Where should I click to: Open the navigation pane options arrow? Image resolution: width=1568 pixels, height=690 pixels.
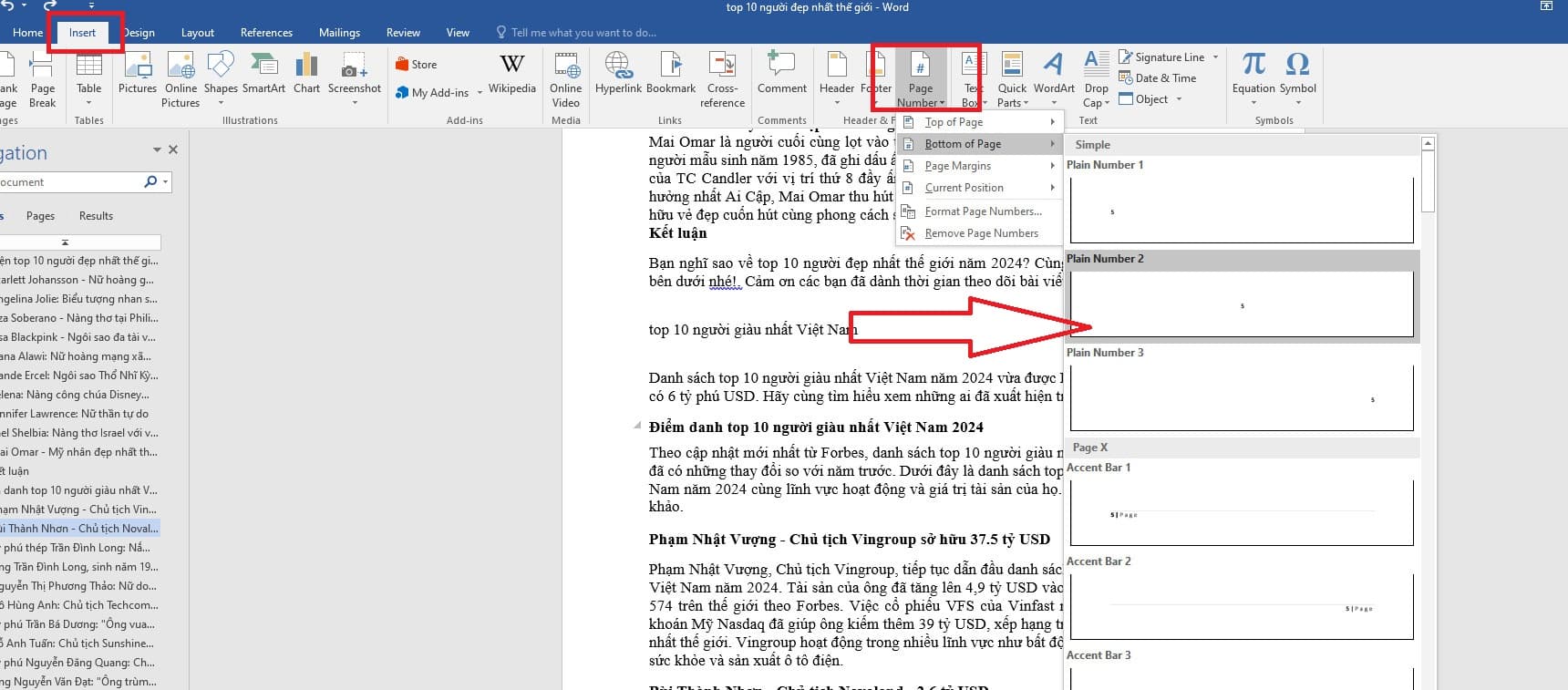pos(157,149)
